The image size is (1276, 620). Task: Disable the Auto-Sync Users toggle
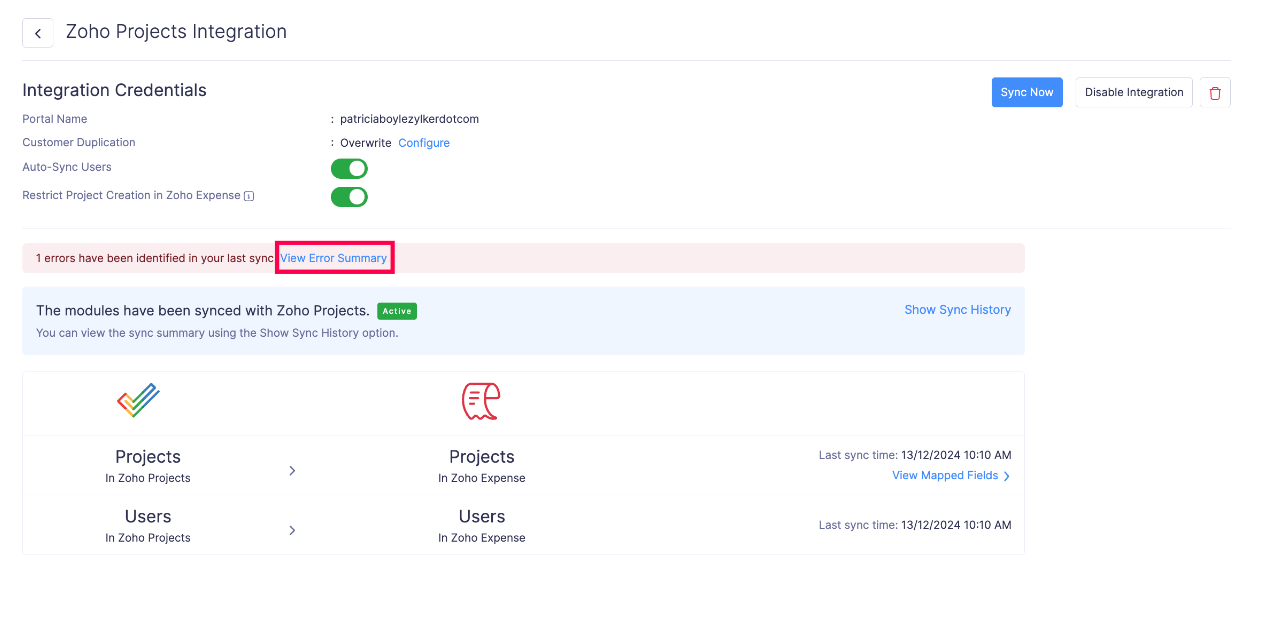(349, 168)
